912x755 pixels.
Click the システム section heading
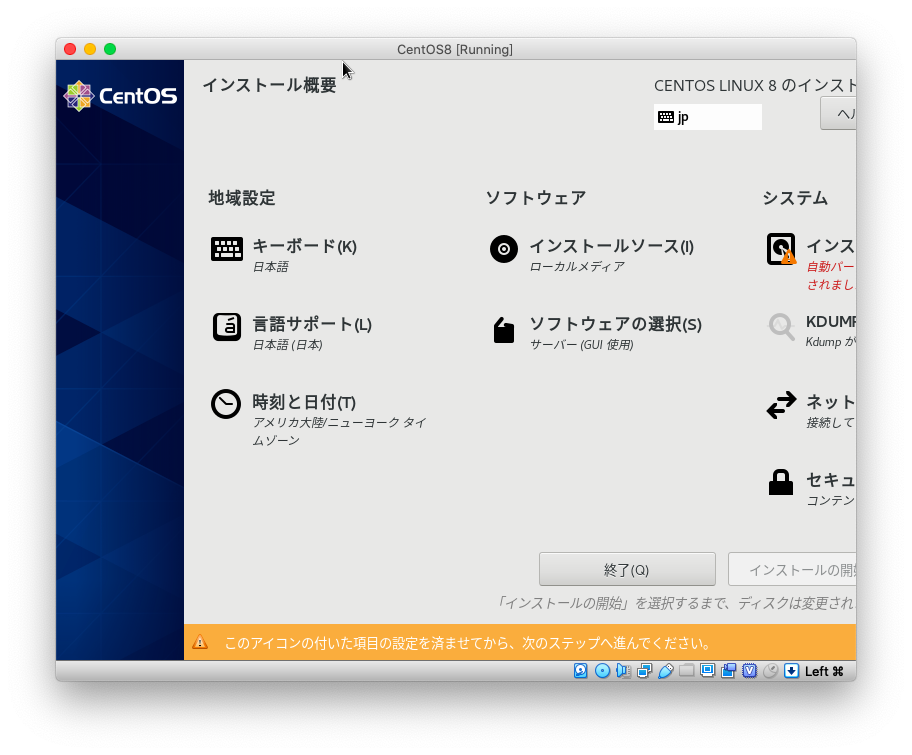point(795,198)
